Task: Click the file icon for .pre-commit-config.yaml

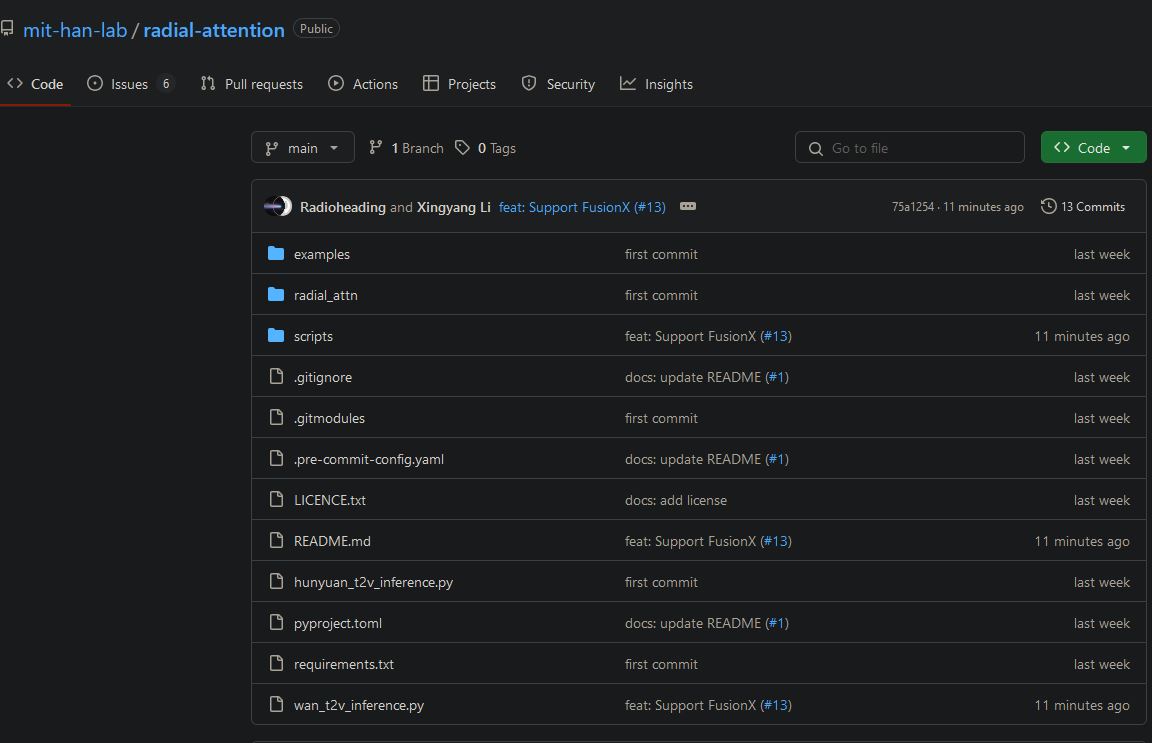Action: (276, 459)
